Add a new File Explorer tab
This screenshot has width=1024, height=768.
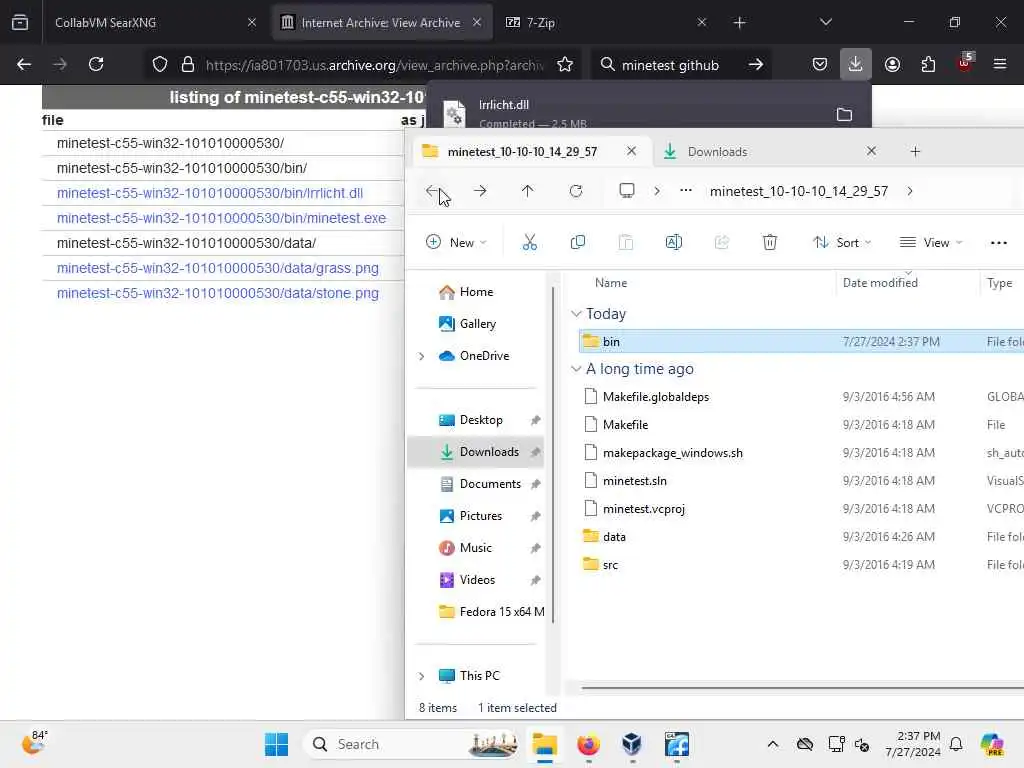pos(915,152)
